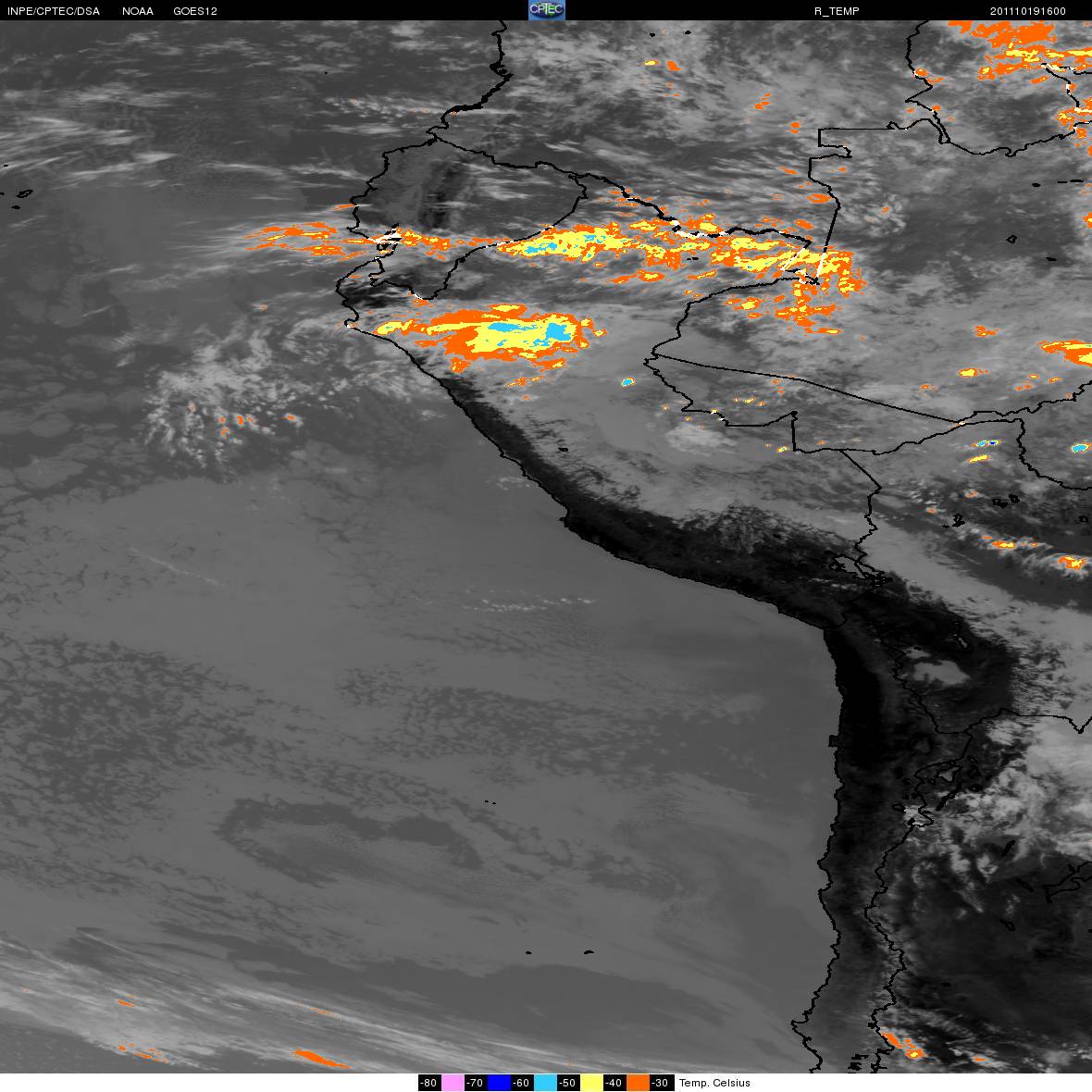
Task: Click the CPTEC logo in the header
Action: [x=547, y=10]
